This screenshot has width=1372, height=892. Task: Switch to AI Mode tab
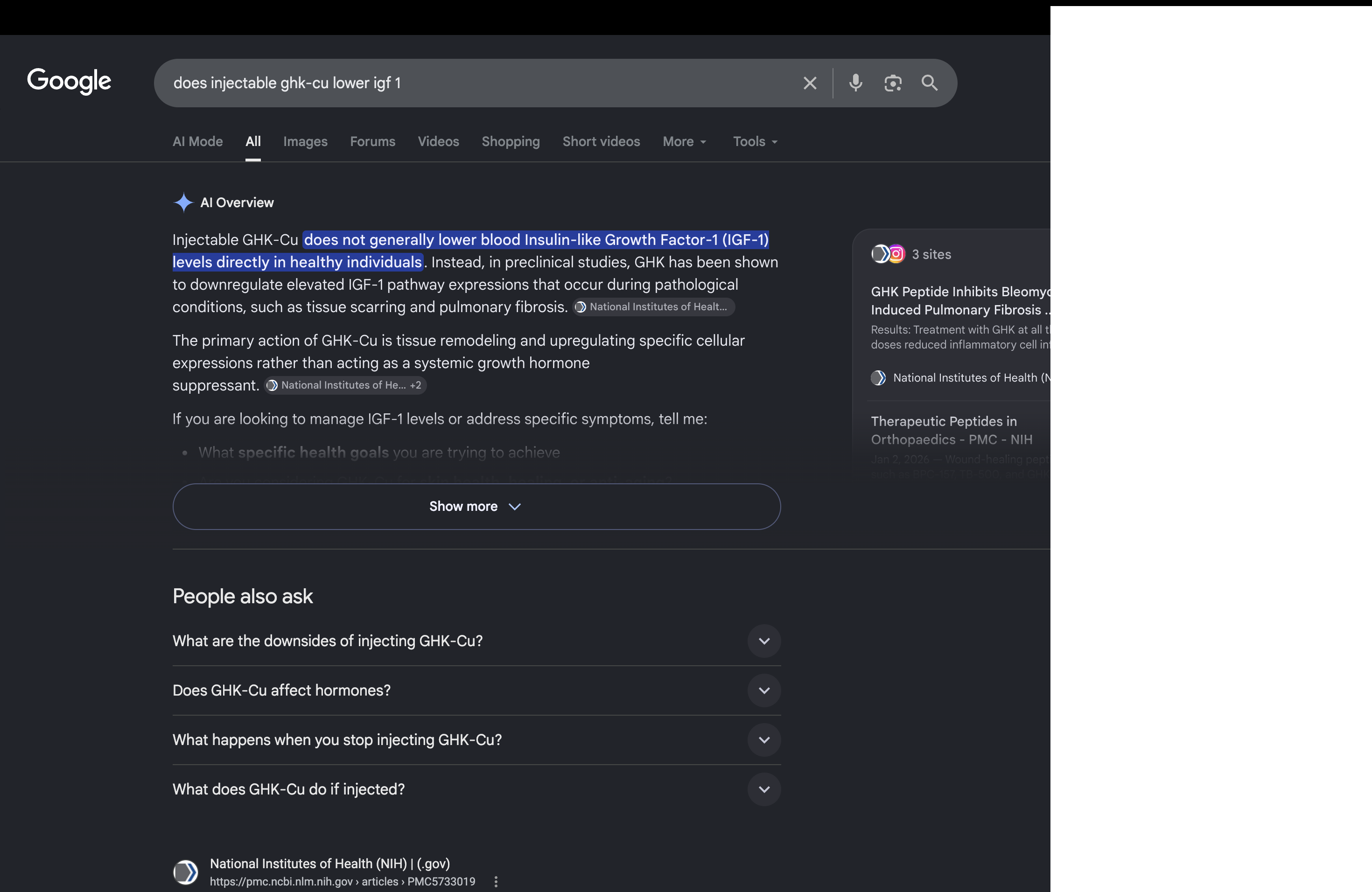[198, 142]
